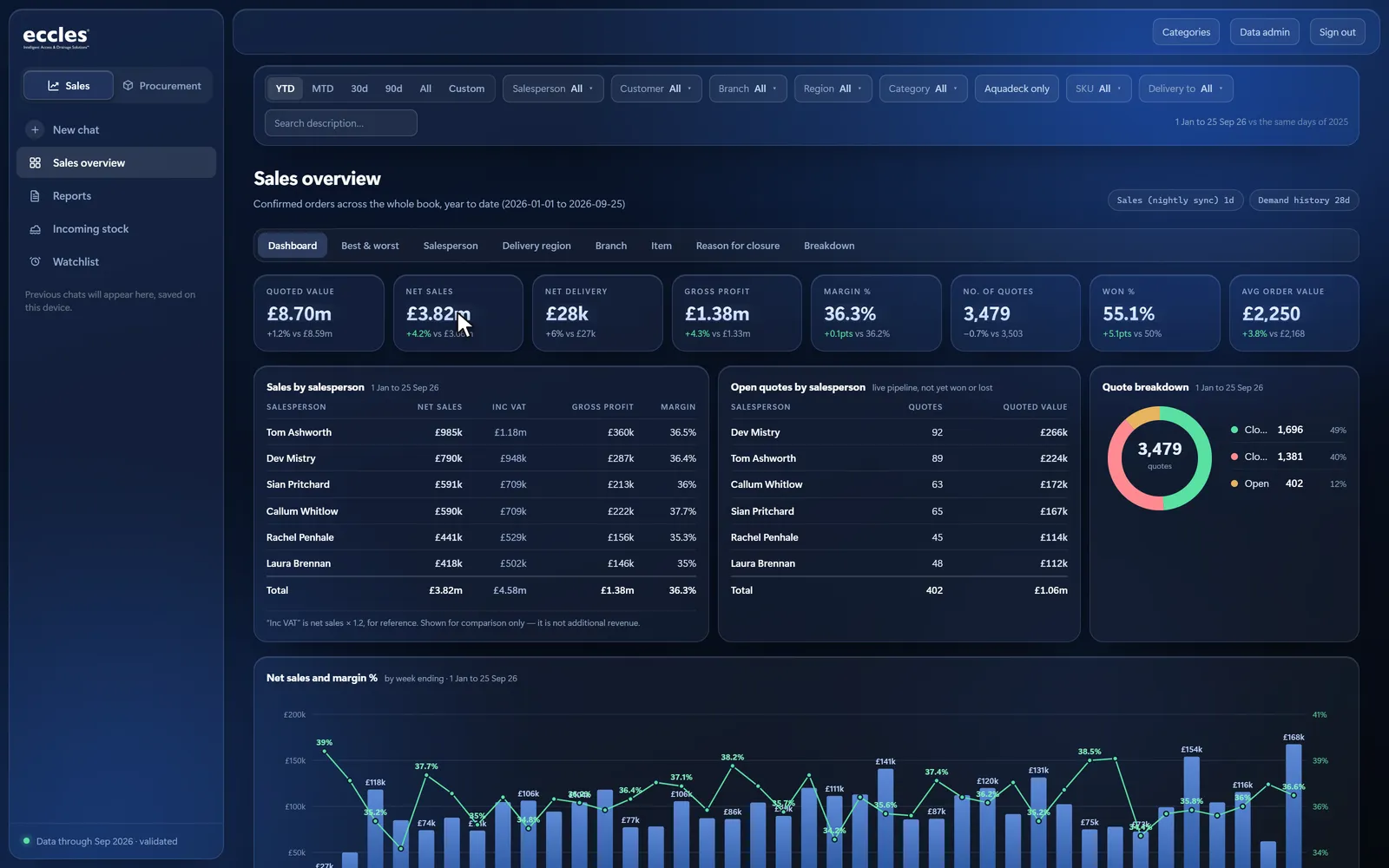Open the Reports page in the sidebar

116,196
